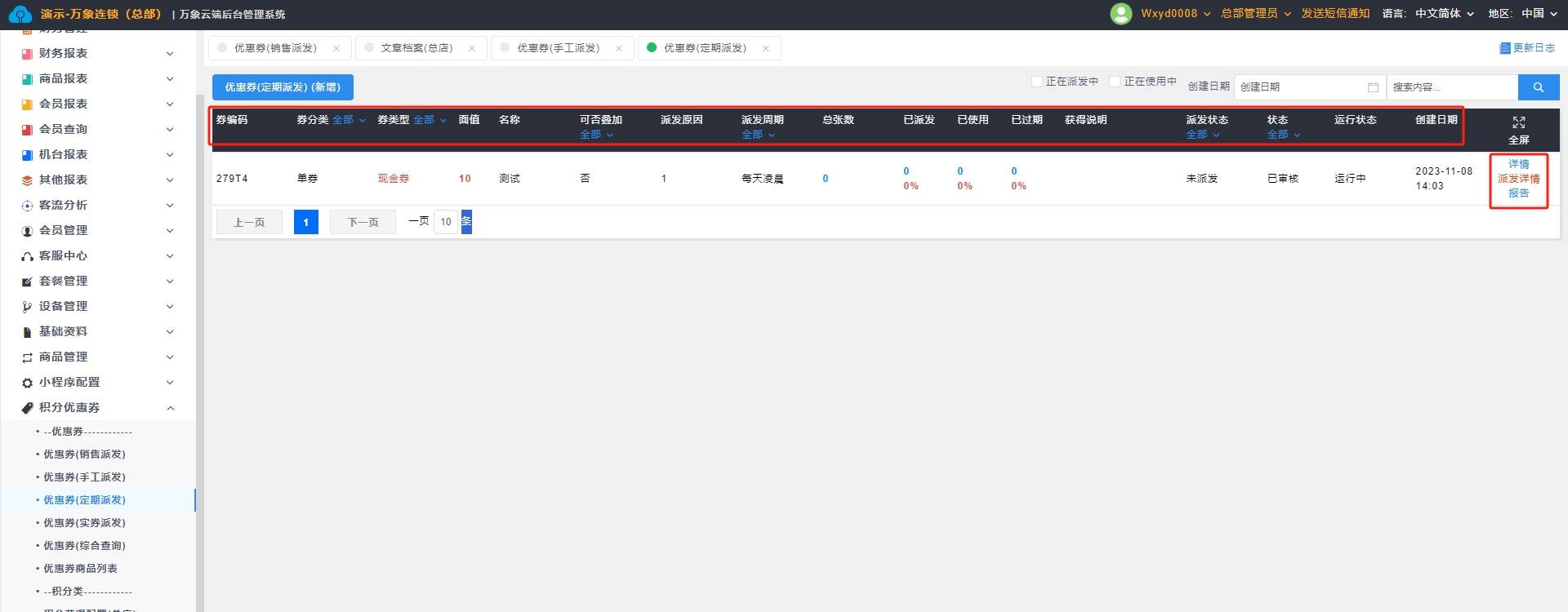Open the 可否叠加 全部 filter dropdown
This screenshot has height=612, width=1568.
(x=596, y=135)
